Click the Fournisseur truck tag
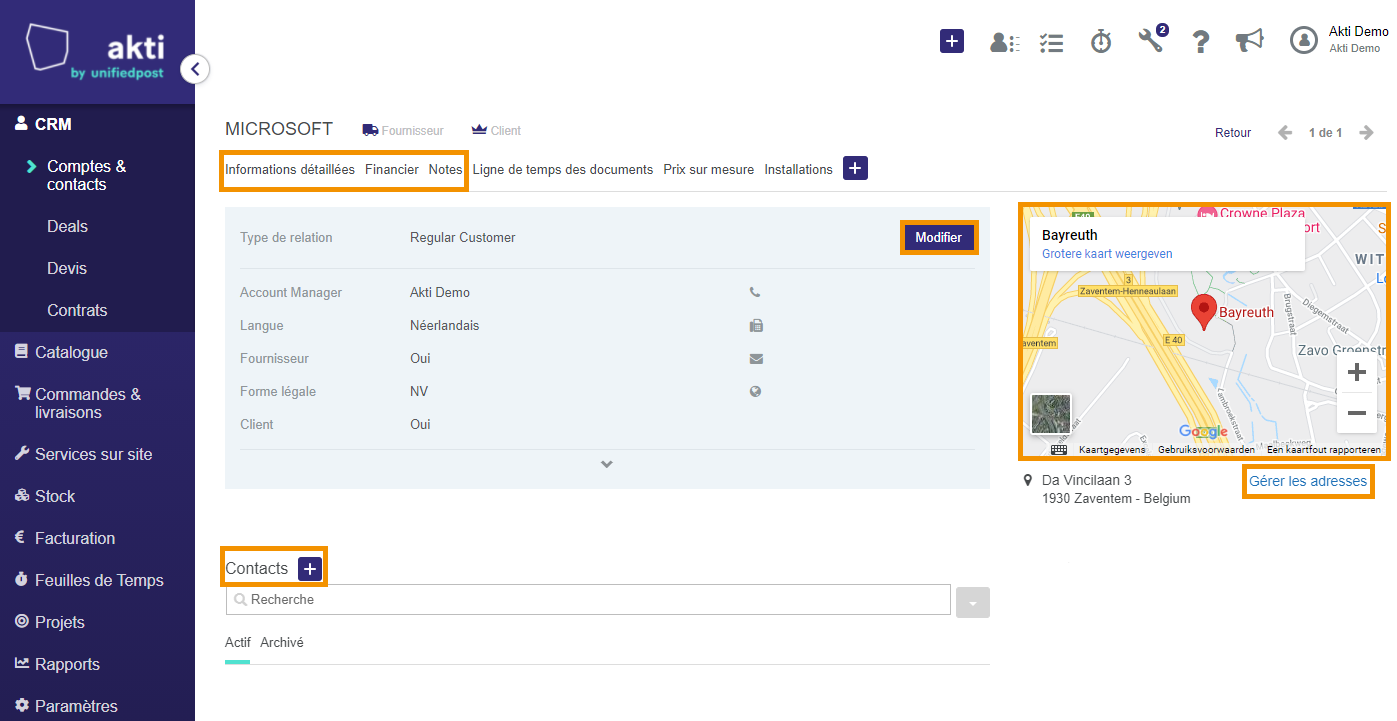Image resolution: width=1397 pixels, height=721 pixels. click(403, 131)
